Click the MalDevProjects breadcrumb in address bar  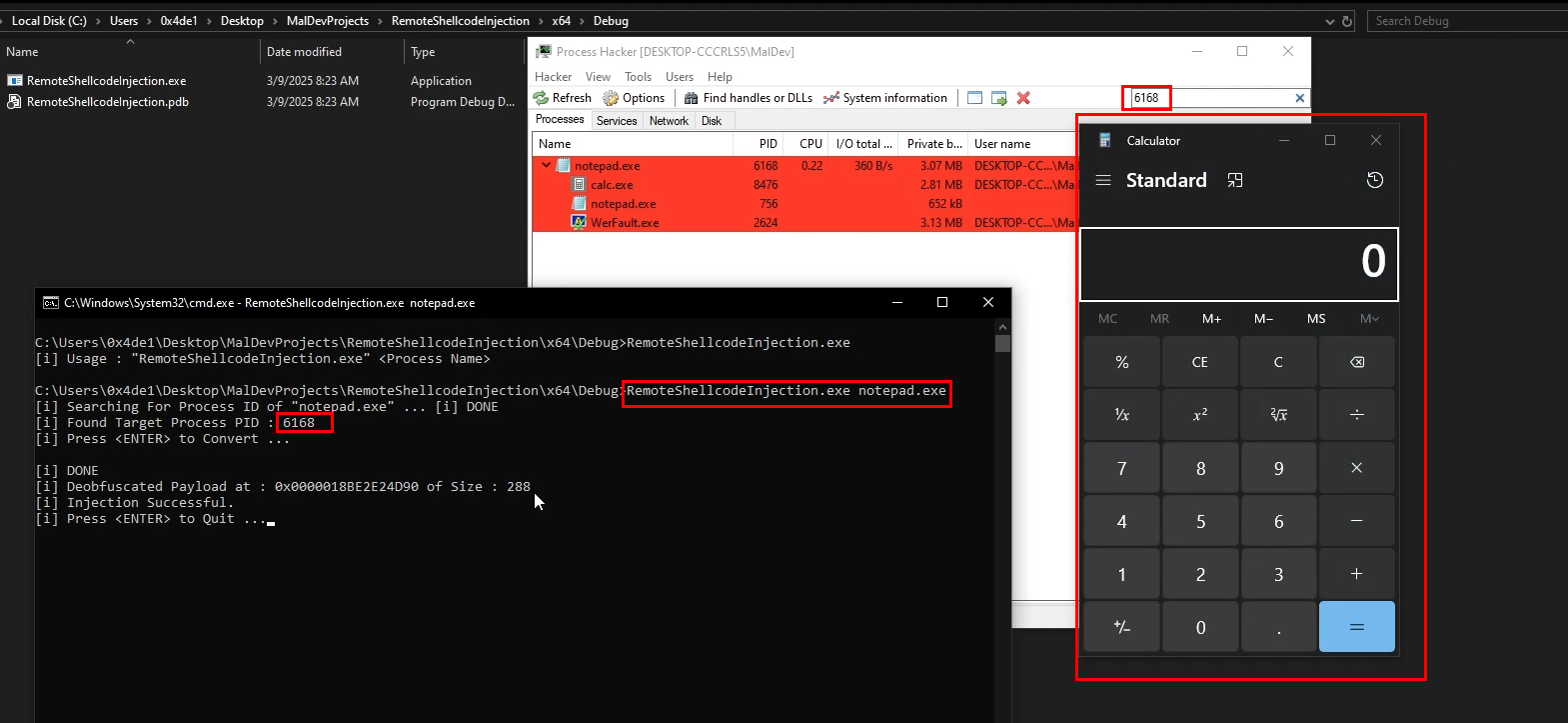pyautogui.click(x=328, y=21)
